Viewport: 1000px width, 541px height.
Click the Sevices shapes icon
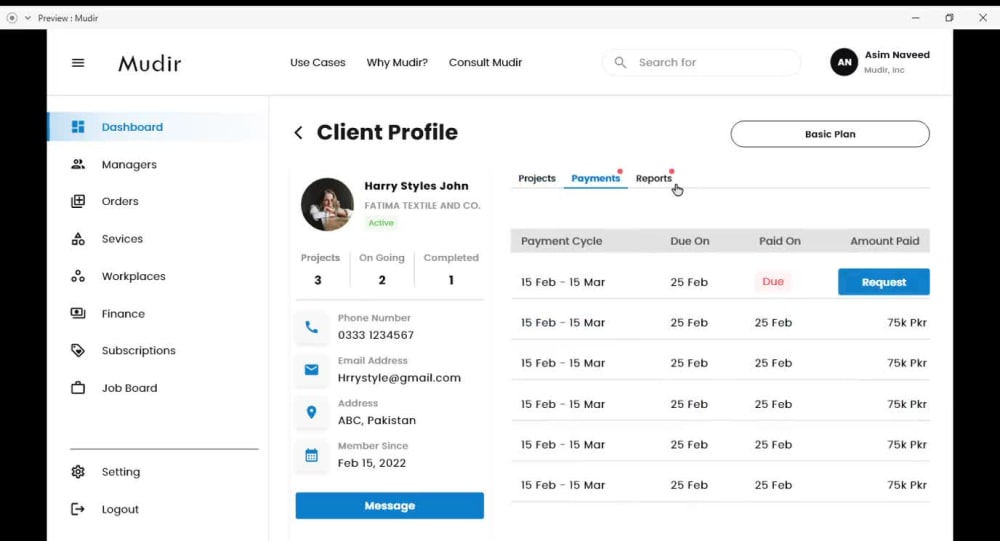point(78,239)
